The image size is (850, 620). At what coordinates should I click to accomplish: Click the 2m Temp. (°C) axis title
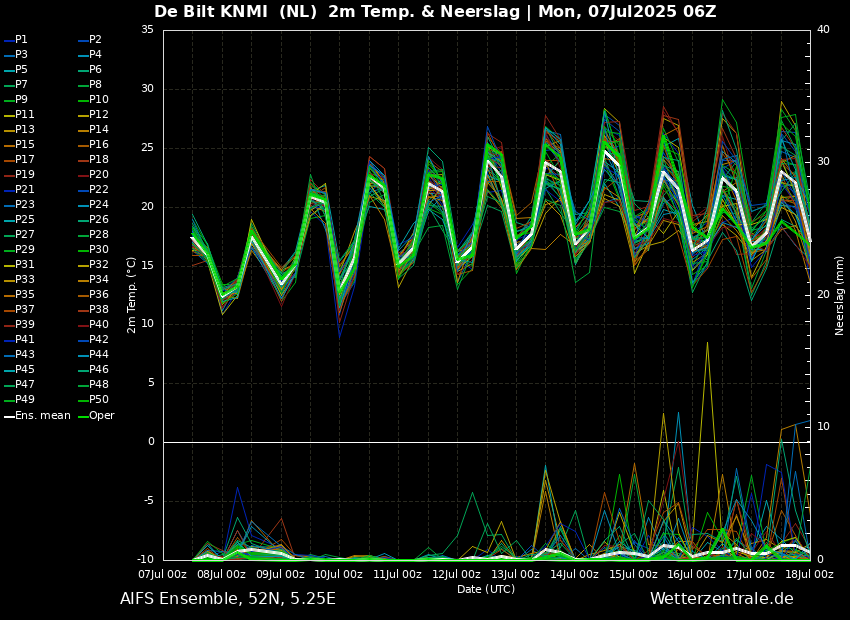click(132, 295)
